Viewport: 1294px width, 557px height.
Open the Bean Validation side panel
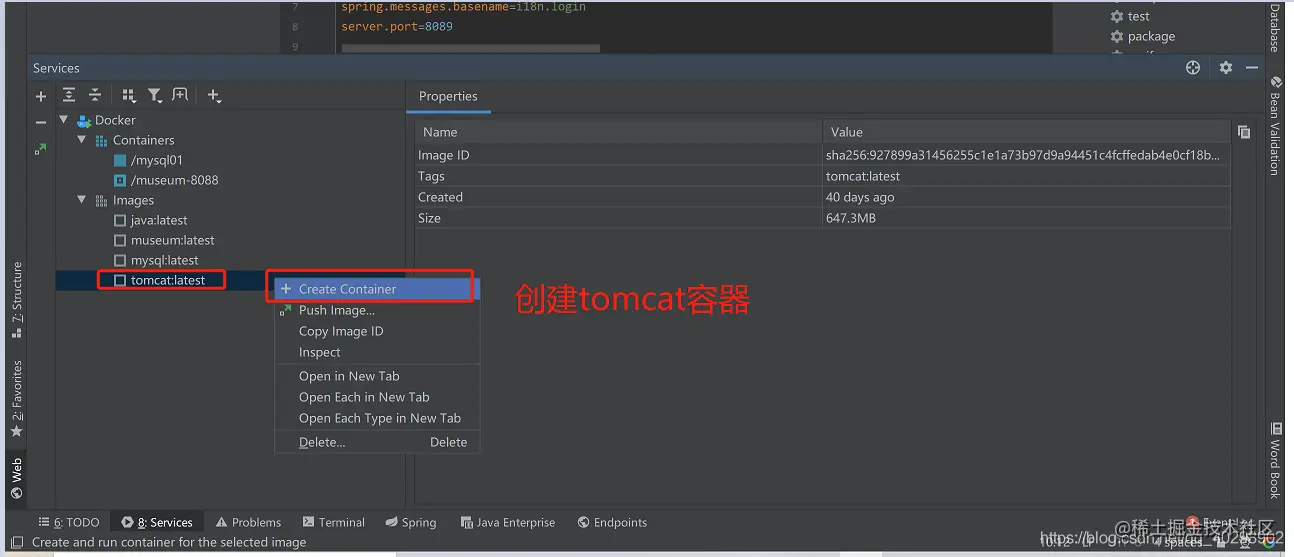click(1275, 126)
